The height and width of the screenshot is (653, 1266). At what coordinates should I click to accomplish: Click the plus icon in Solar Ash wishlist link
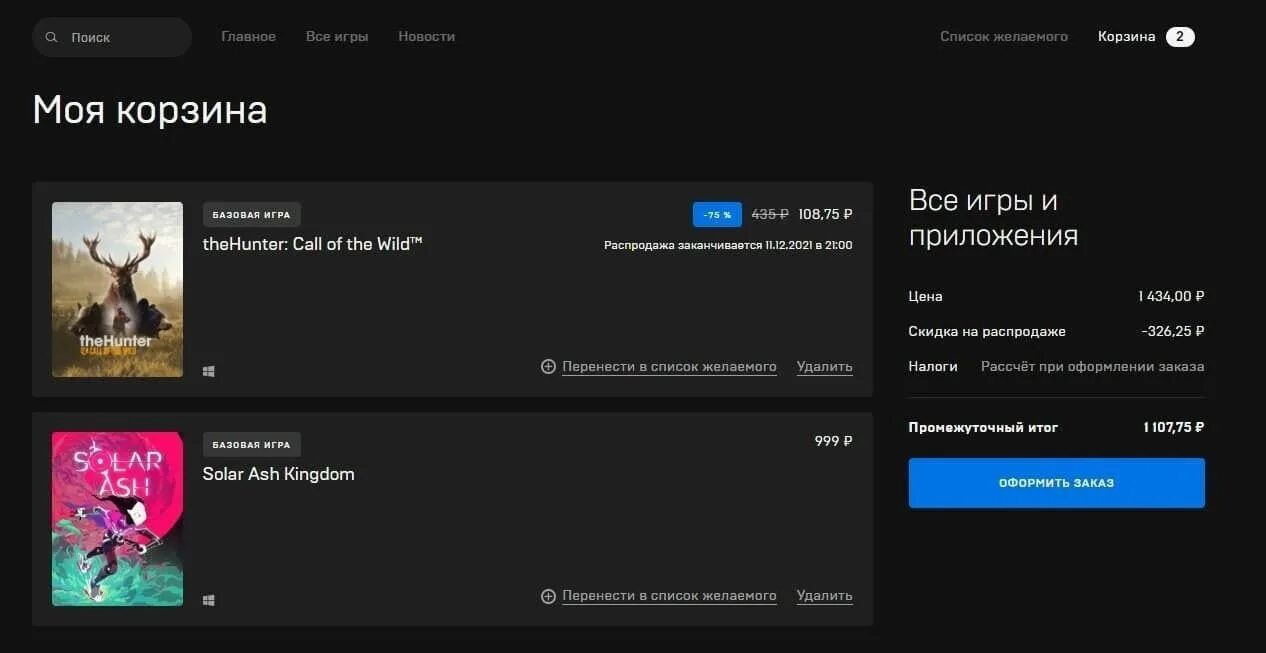(548, 596)
